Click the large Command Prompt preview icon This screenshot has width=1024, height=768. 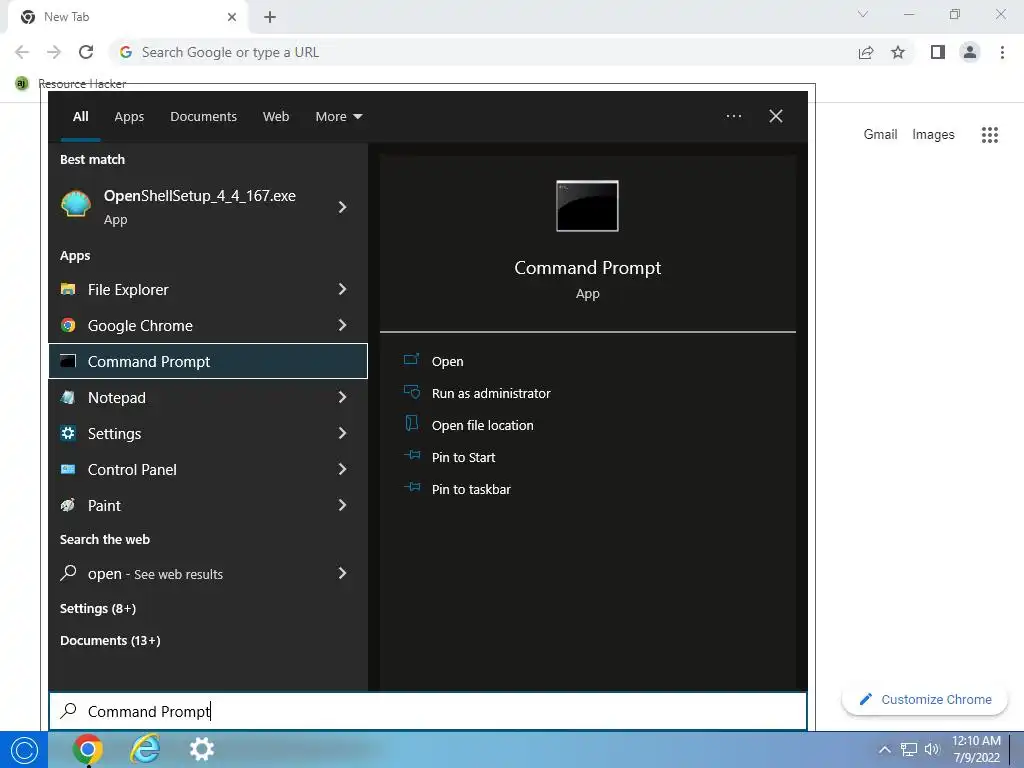(x=587, y=206)
